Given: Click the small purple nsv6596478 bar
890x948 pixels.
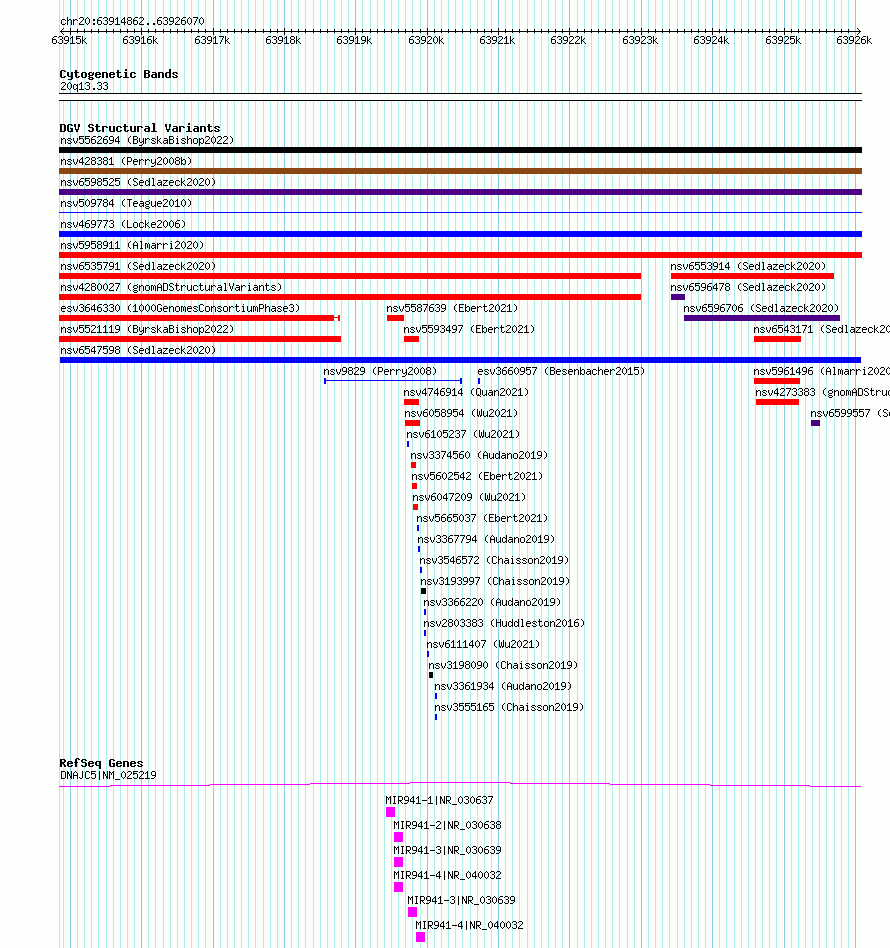Looking at the screenshot, I should click(678, 297).
